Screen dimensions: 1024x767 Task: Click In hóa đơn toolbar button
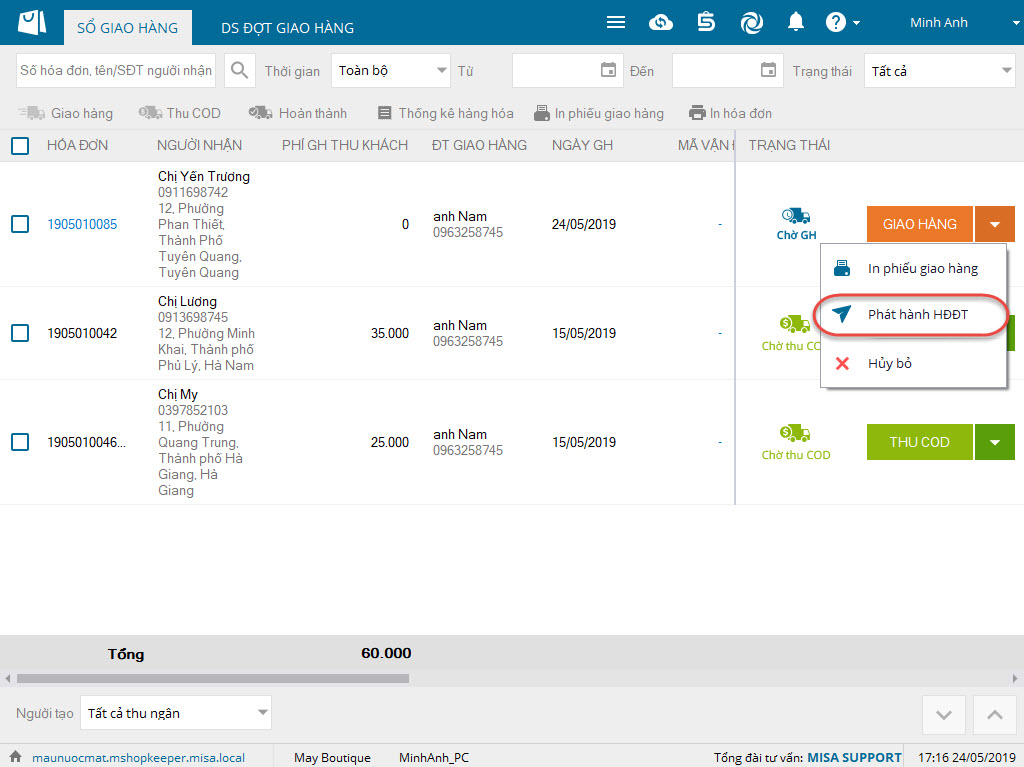coord(730,113)
